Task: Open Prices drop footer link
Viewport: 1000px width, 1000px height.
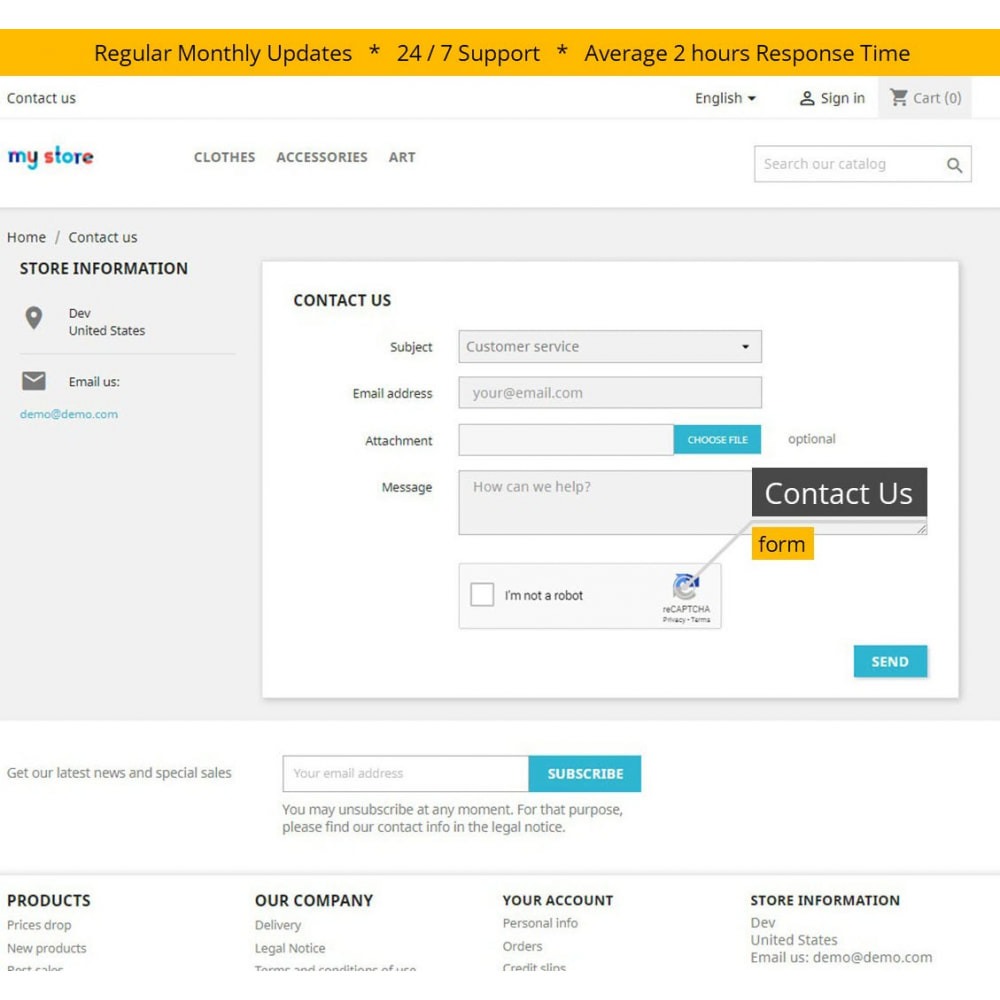Action: tap(39, 925)
